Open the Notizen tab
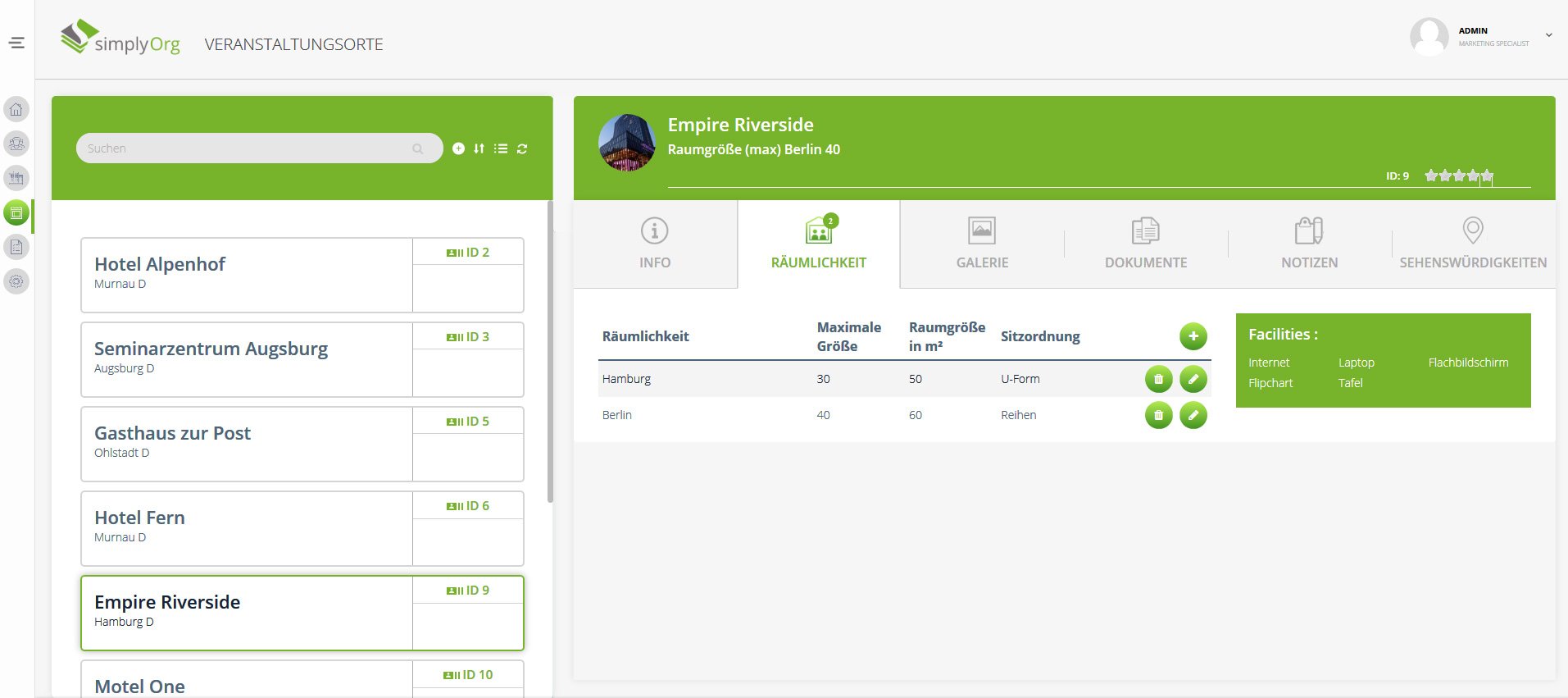Image resolution: width=1568 pixels, height=698 pixels. click(1310, 244)
